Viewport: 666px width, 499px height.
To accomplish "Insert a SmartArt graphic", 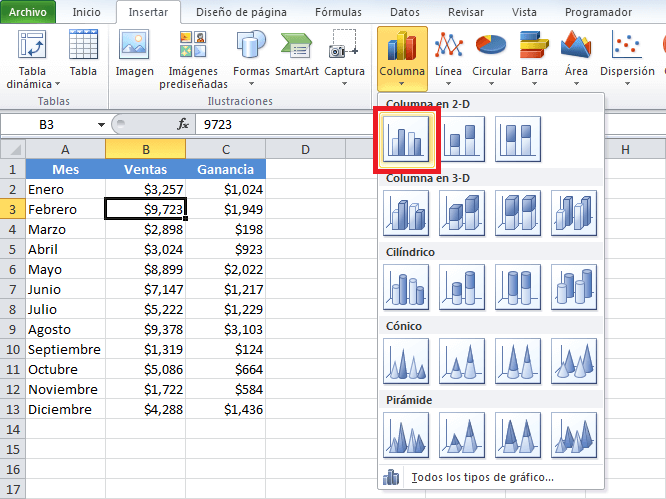I will (x=296, y=53).
